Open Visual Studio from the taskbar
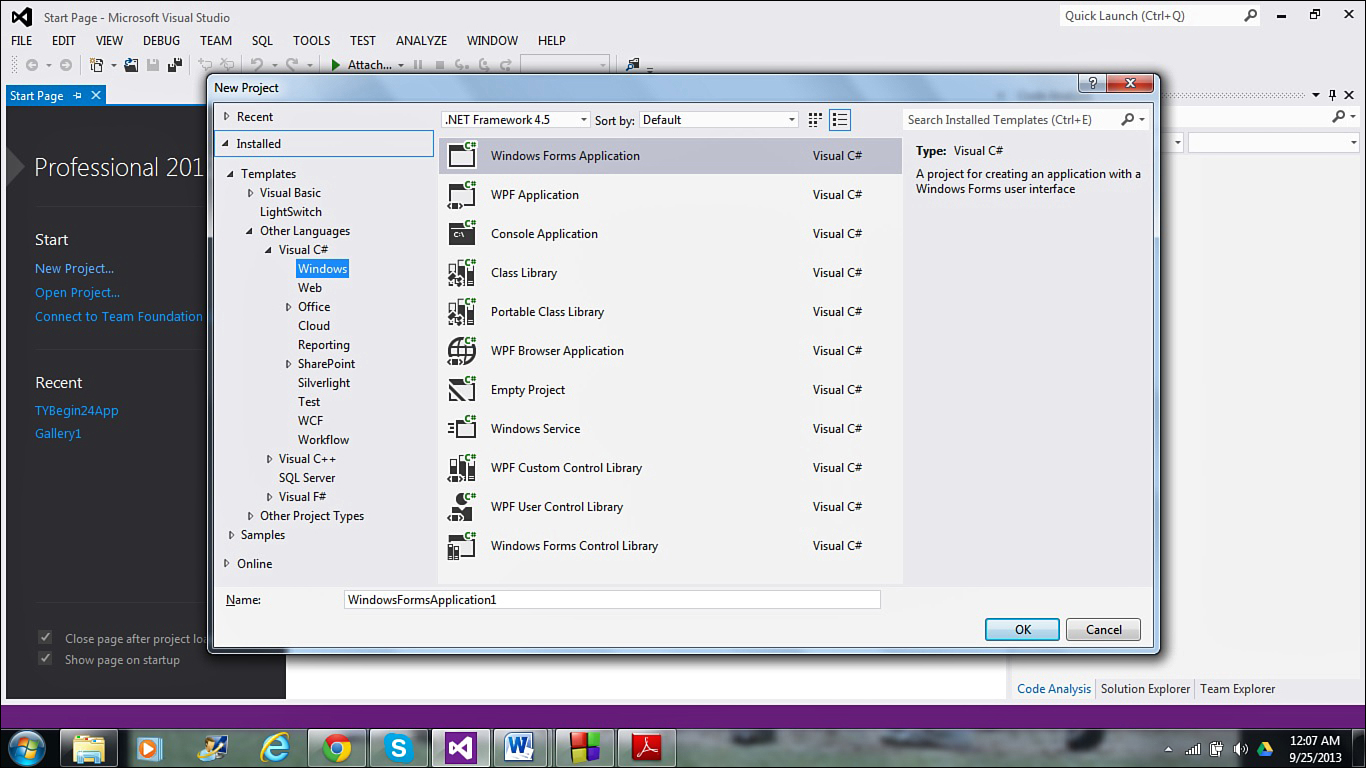 [461, 748]
